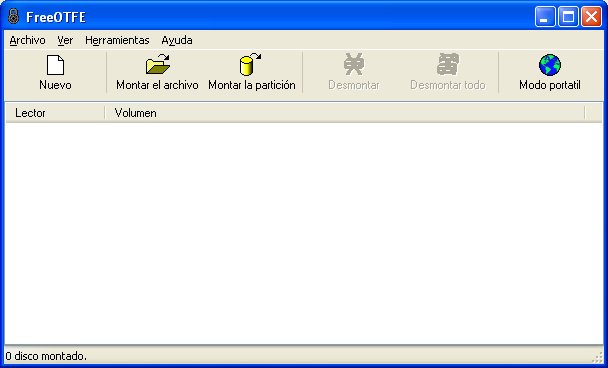Open the Herramientas menu

pyautogui.click(x=117, y=40)
